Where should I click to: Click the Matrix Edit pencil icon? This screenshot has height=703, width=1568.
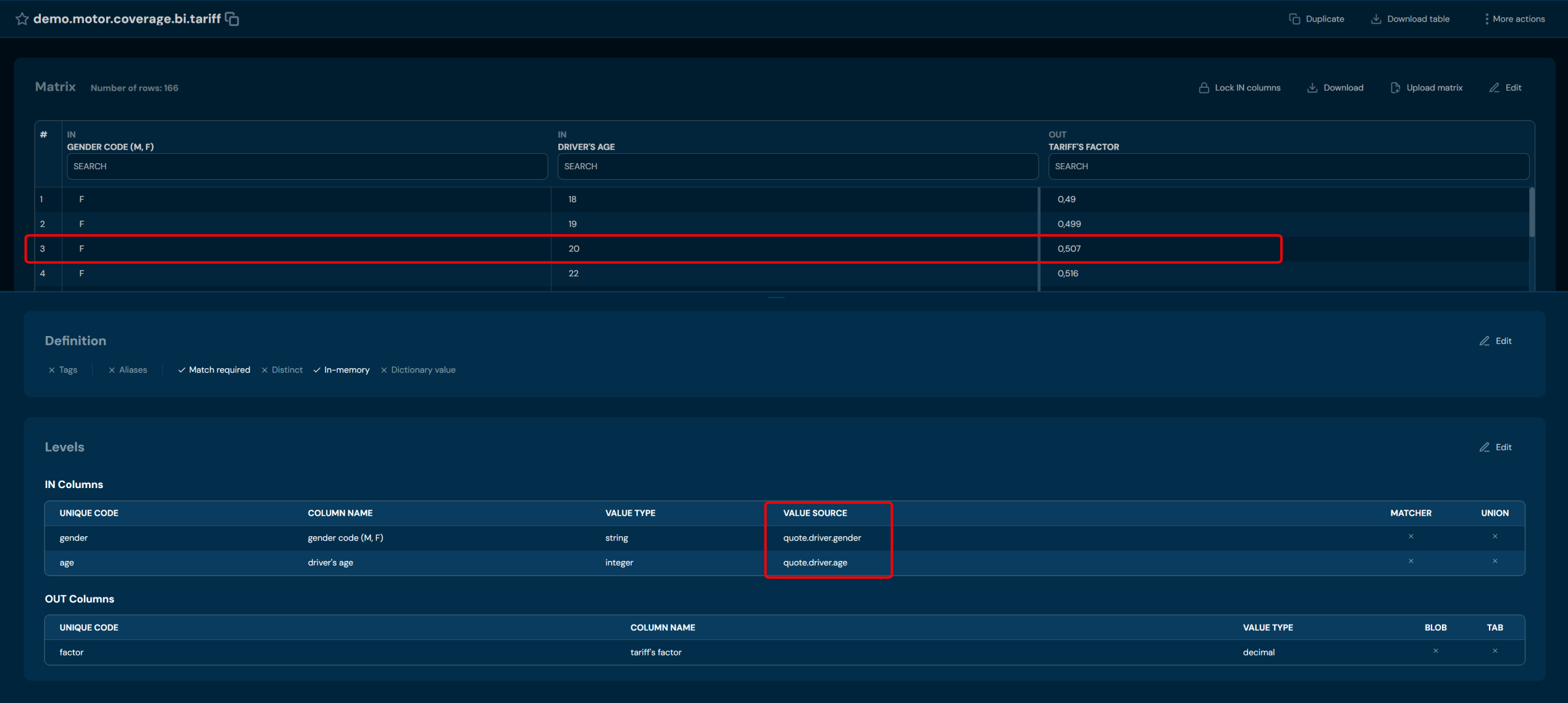pyautogui.click(x=1494, y=88)
